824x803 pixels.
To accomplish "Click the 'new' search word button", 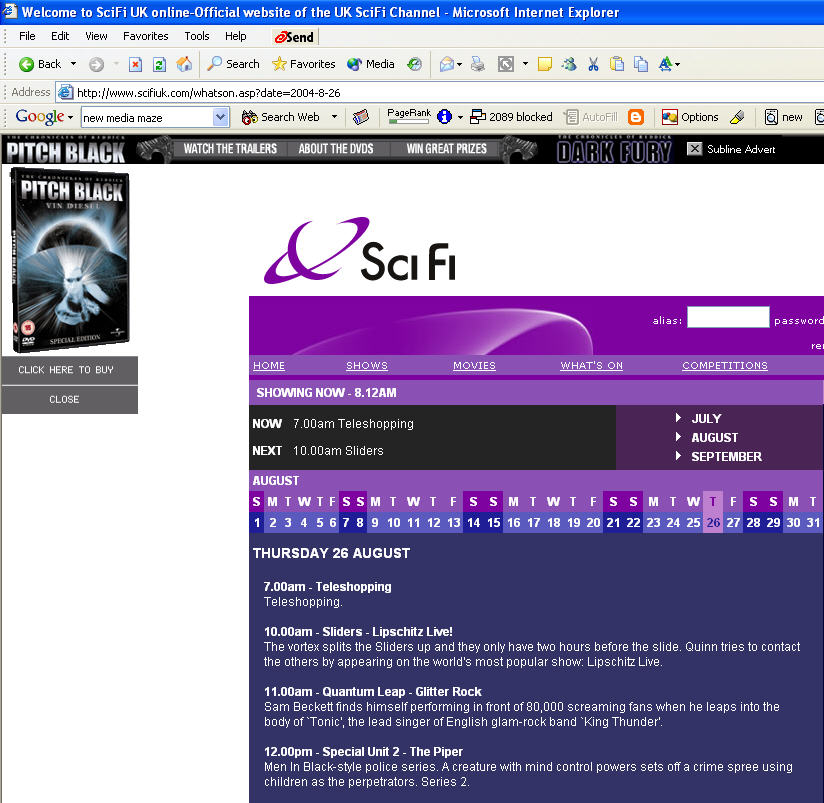I will click(784, 117).
